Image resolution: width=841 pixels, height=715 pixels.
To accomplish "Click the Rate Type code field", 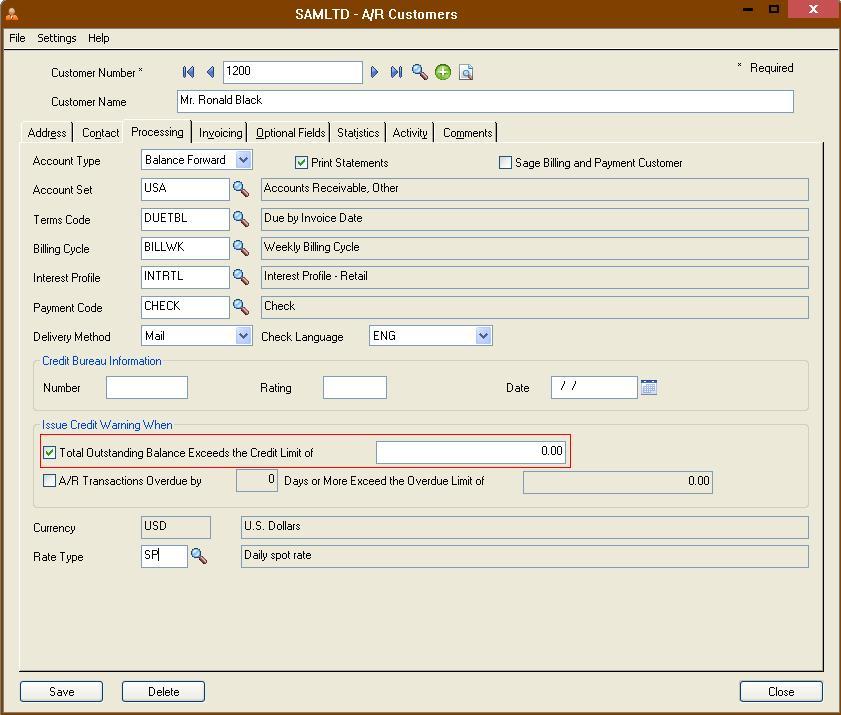I will [164, 556].
